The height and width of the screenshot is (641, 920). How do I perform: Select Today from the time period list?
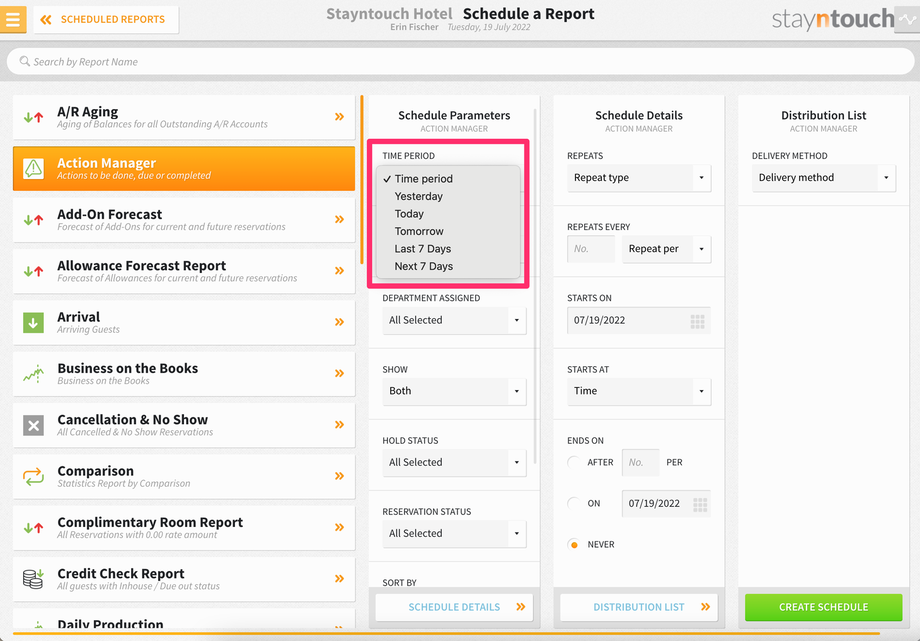click(x=409, y=214)
